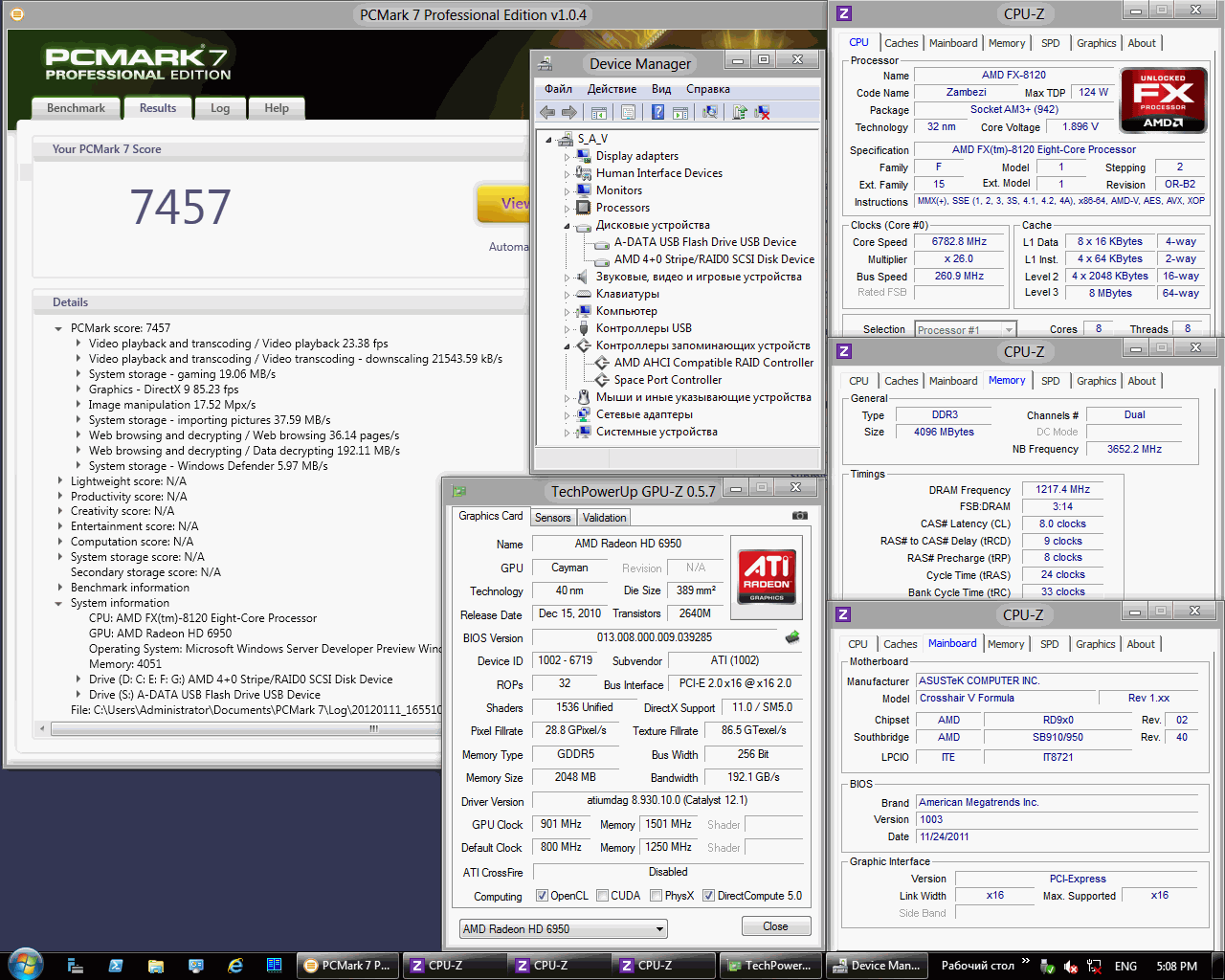Image resolution: width=1225 pixels, height=980 pixels.
Task: Toggle the console tree icon in Device Manager toolbar
Action: (599, 112)
